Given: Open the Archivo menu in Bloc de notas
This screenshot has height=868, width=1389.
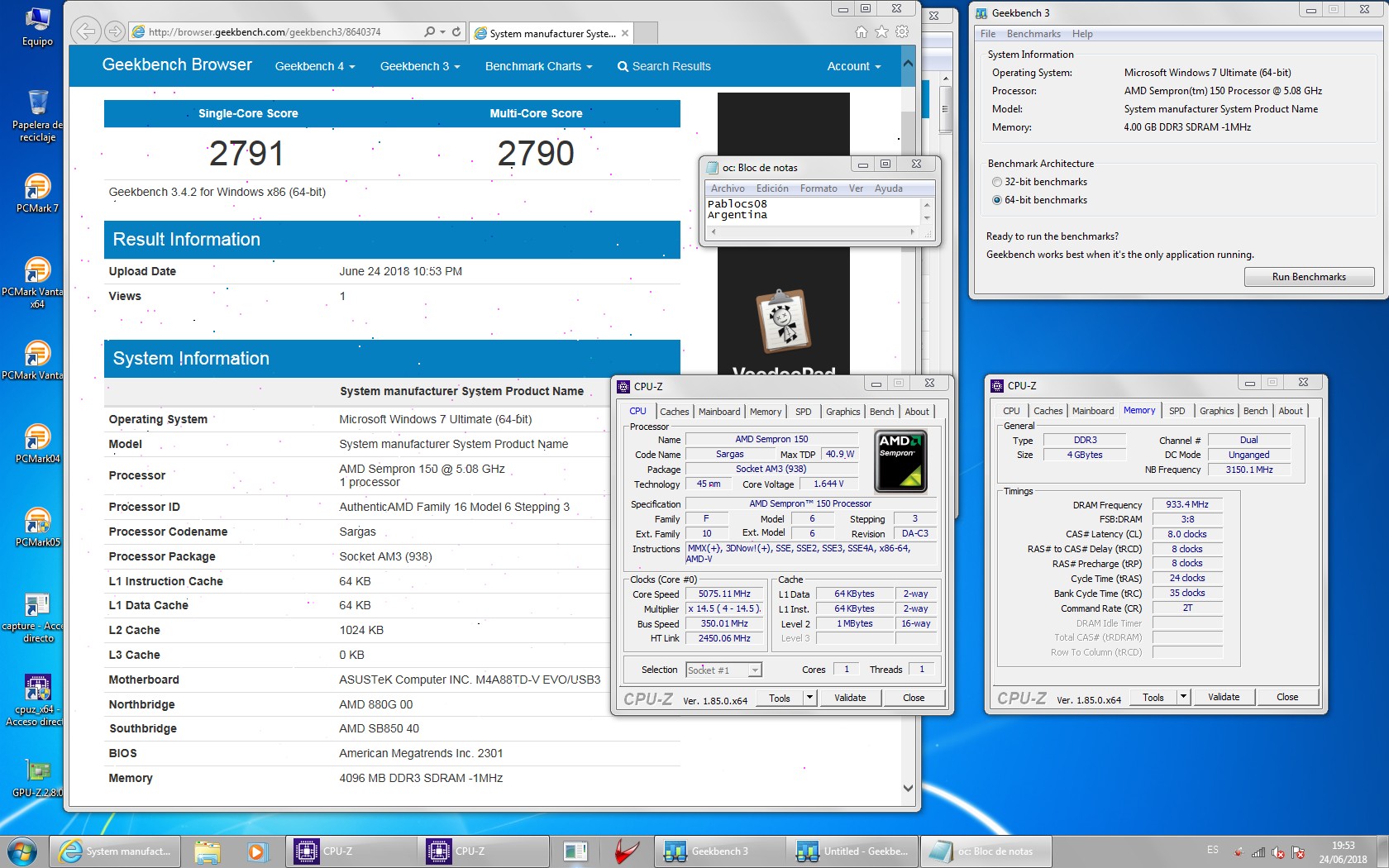Looking at the screenshot, I should 728,188.
